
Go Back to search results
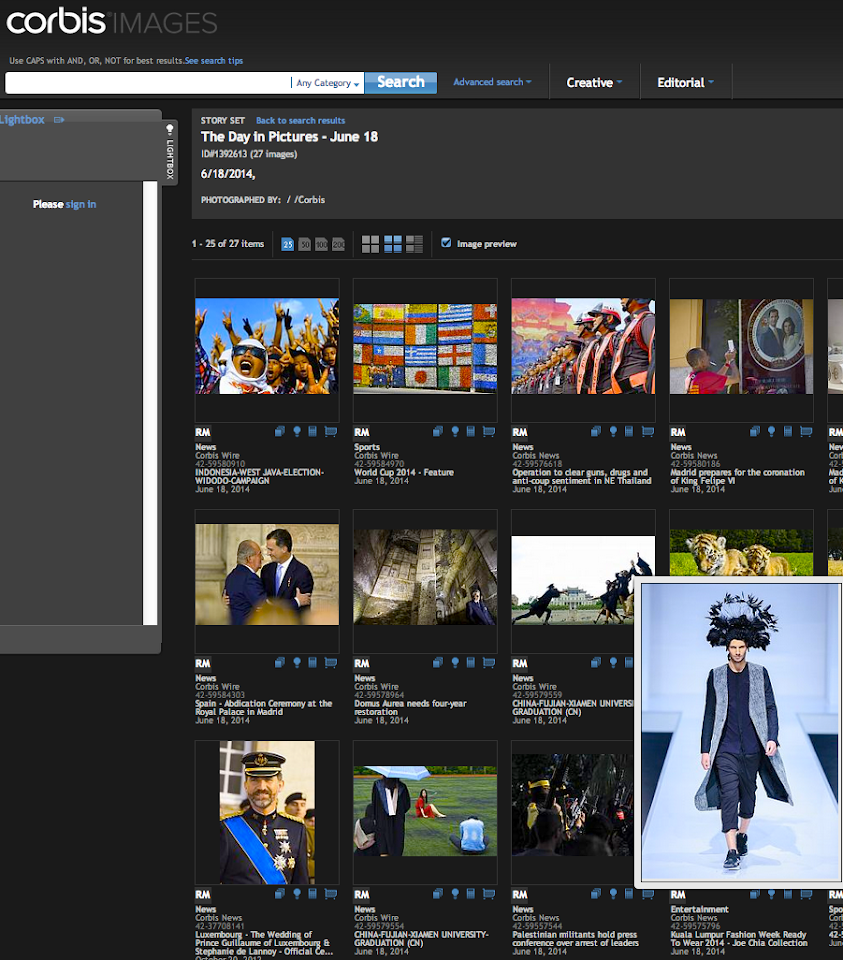click(301, 121)
